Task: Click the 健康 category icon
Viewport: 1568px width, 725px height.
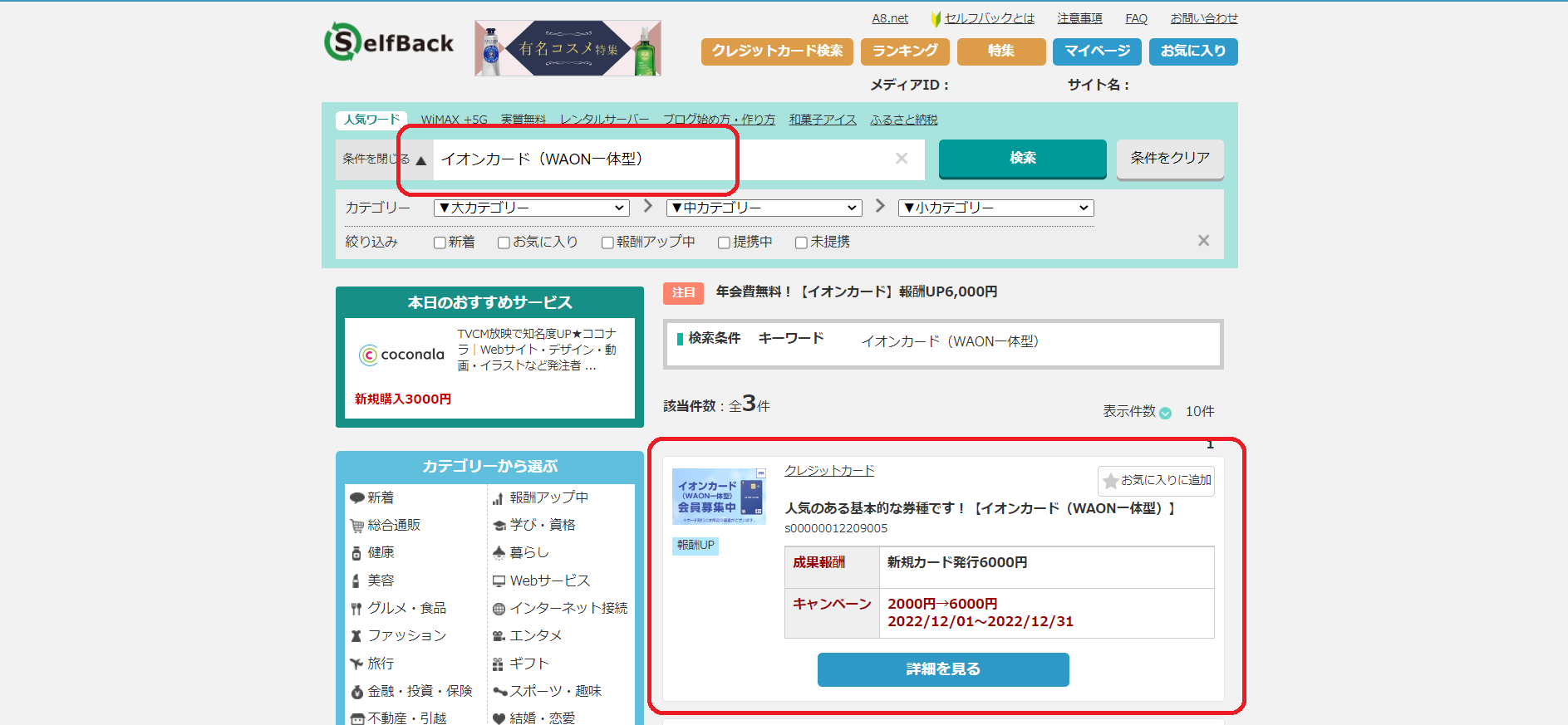Action: pyautogui.click(x=356, y=553)
